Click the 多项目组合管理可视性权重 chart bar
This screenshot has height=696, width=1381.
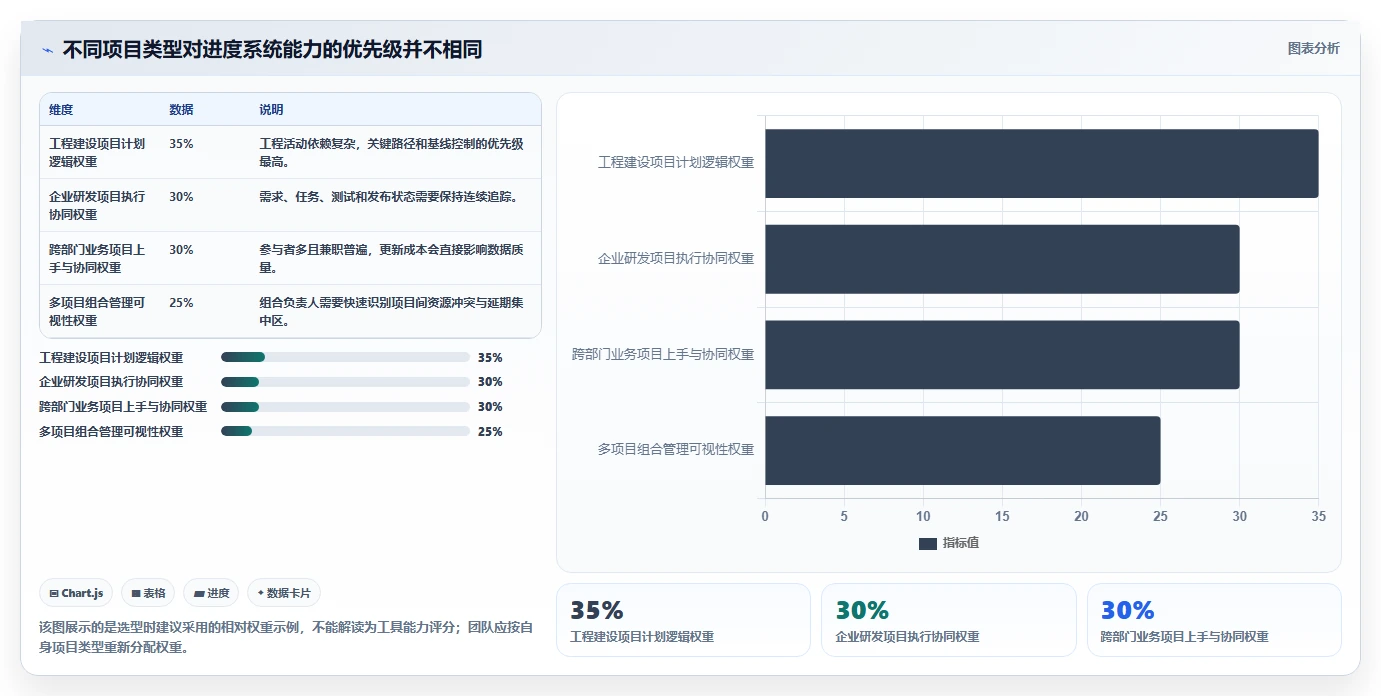pos(963,451)
